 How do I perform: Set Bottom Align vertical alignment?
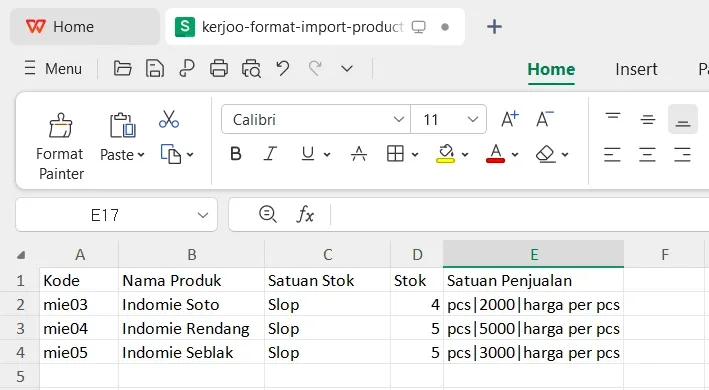(683, 119)
